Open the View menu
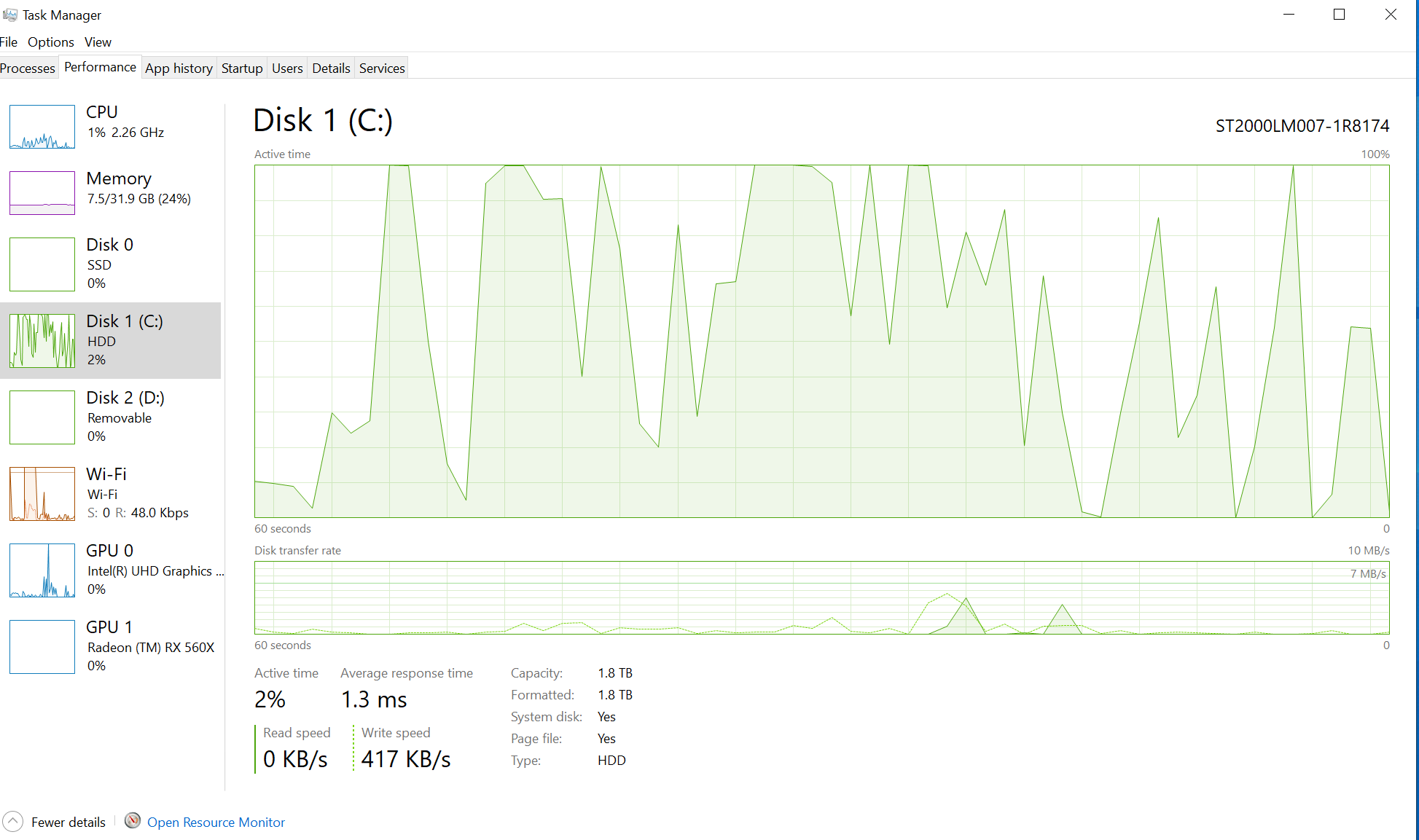1419x840 pixels. tap(98, 42)
